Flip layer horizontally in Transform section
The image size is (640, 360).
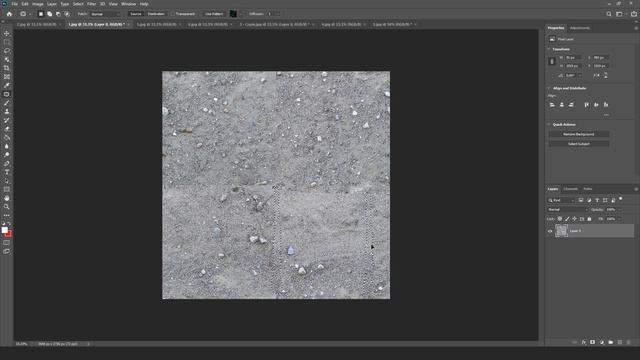596,76
